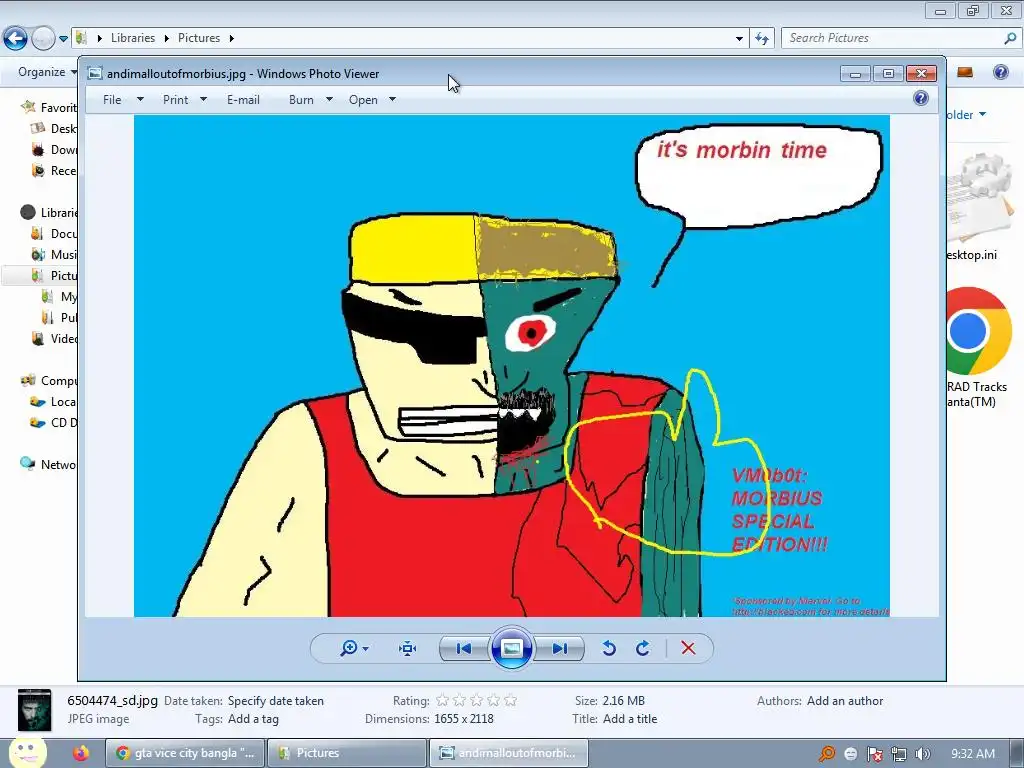Click the Explorer forward button
This screenshot has height=768, width=1024.
click(43, 39)
